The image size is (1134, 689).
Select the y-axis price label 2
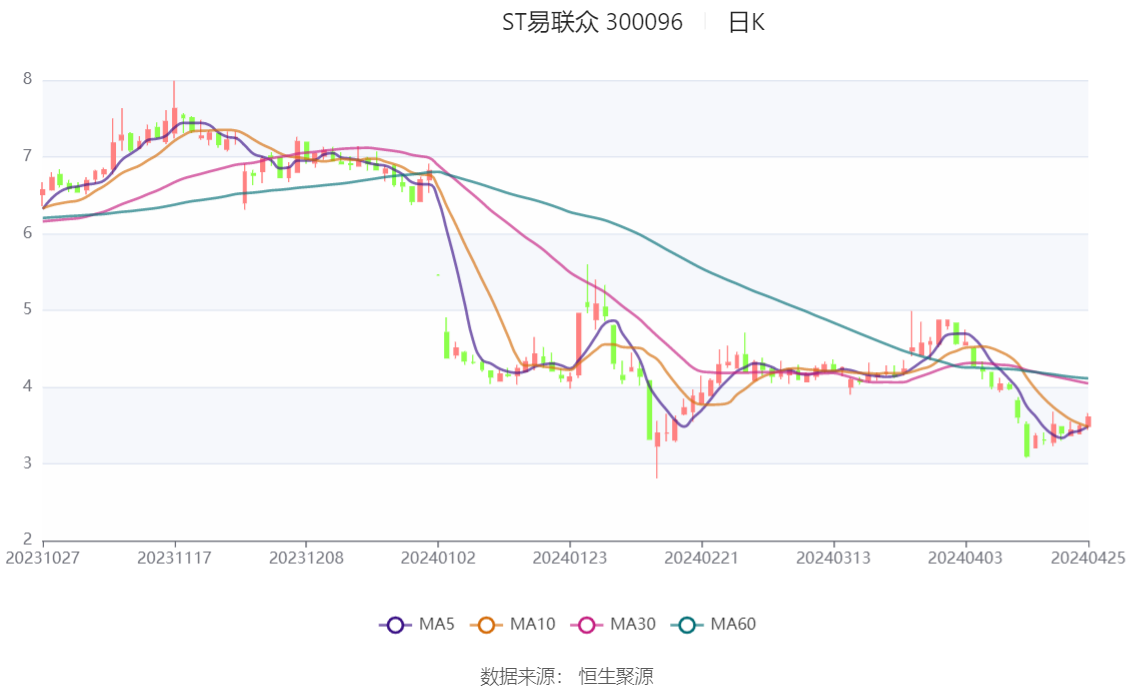tap(27, 539)
